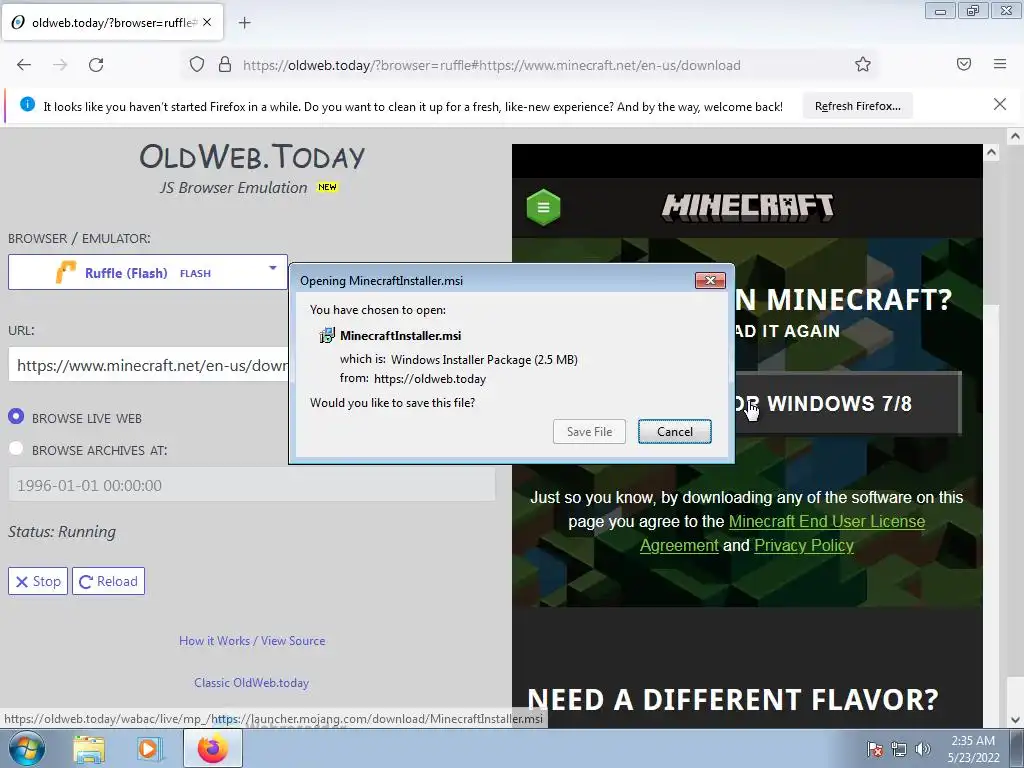
Task: Click the emulated page scrollbar up arrow
Action: [x=991, y=153]
